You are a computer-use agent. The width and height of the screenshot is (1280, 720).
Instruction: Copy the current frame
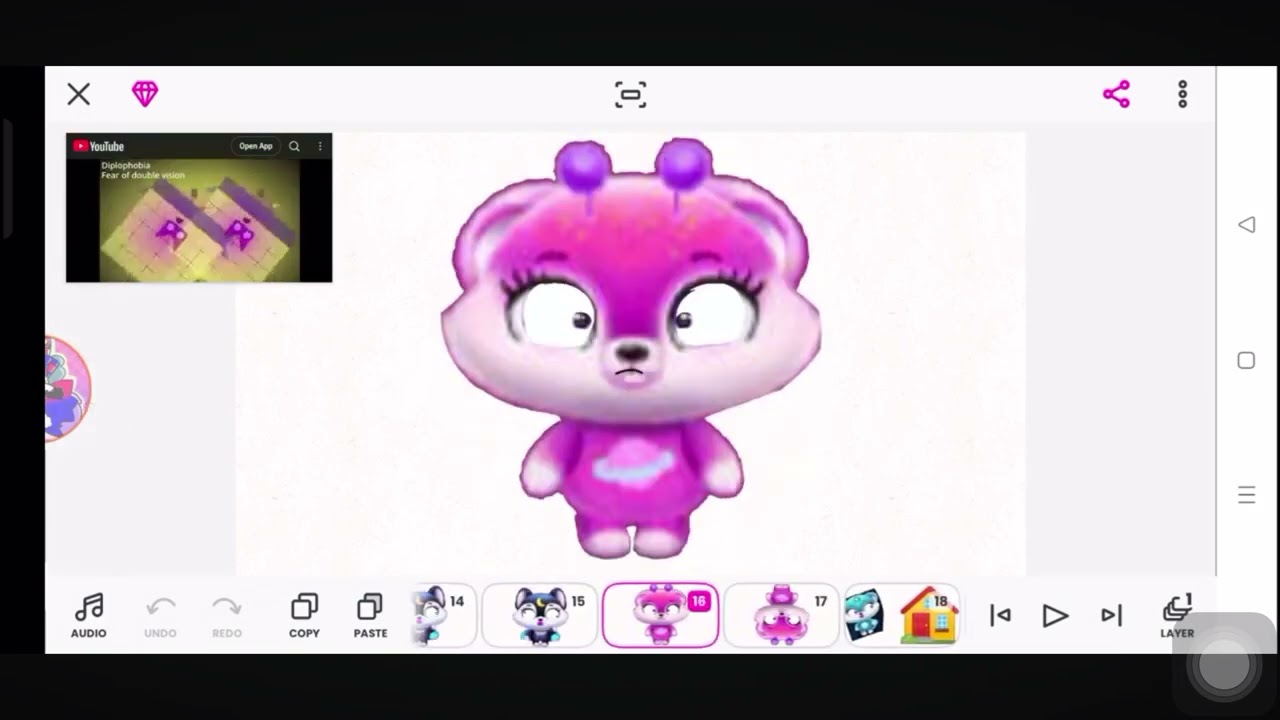304,616
